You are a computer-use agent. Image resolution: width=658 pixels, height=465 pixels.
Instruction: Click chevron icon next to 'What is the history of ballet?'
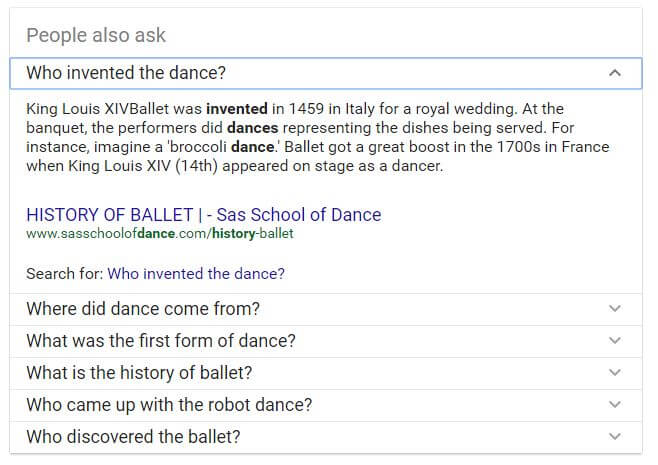tap(615, 372)
